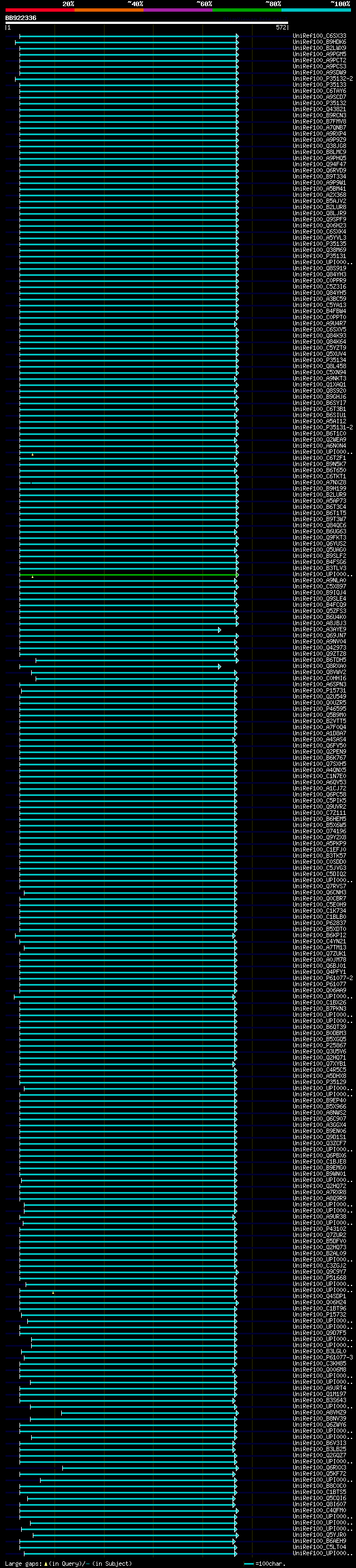Click the shorter alignment bar for UniRef100_A3AYE9
This screenshot has width=356, height=1568.
click(x=120, y=630)
